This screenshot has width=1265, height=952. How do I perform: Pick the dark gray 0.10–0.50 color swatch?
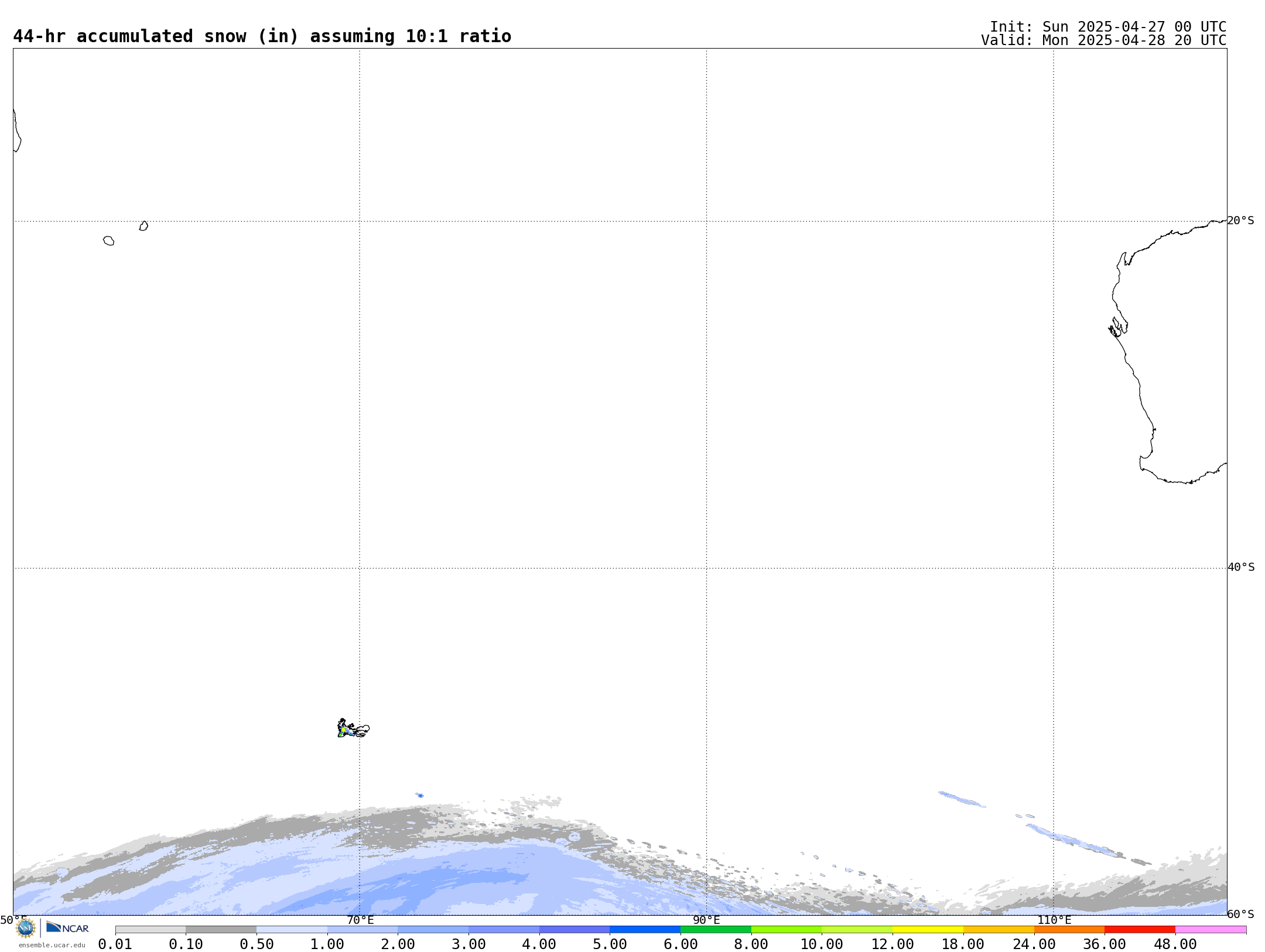(x=221, y=930)
